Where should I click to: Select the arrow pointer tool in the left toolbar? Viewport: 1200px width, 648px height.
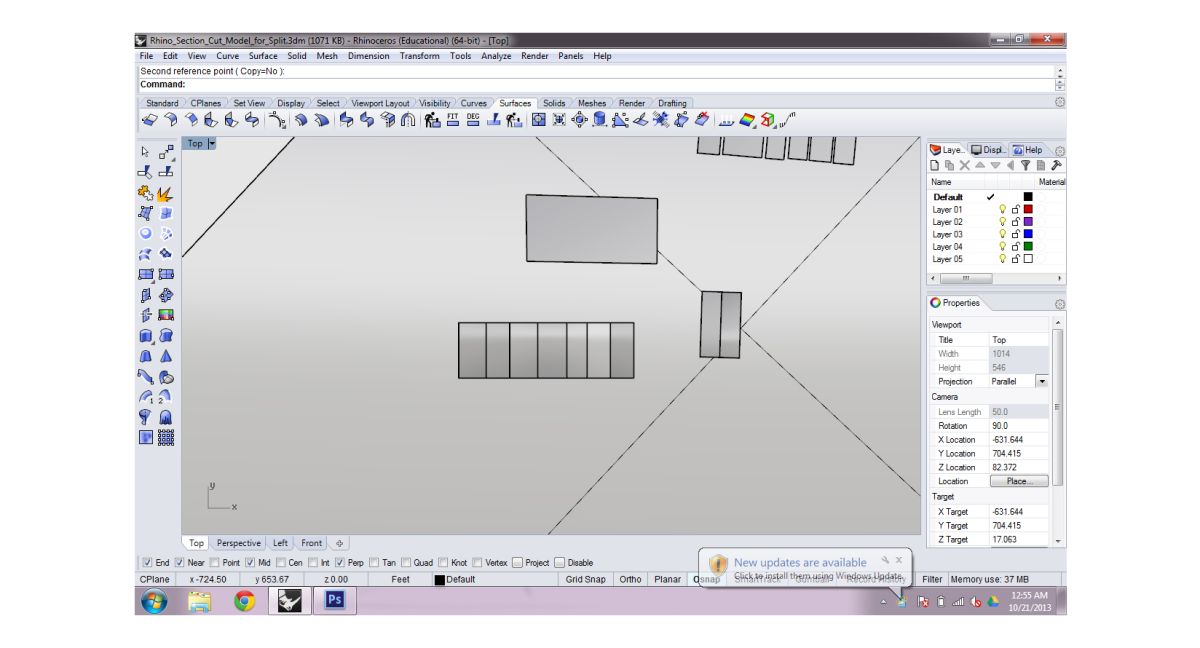(145, 152)
